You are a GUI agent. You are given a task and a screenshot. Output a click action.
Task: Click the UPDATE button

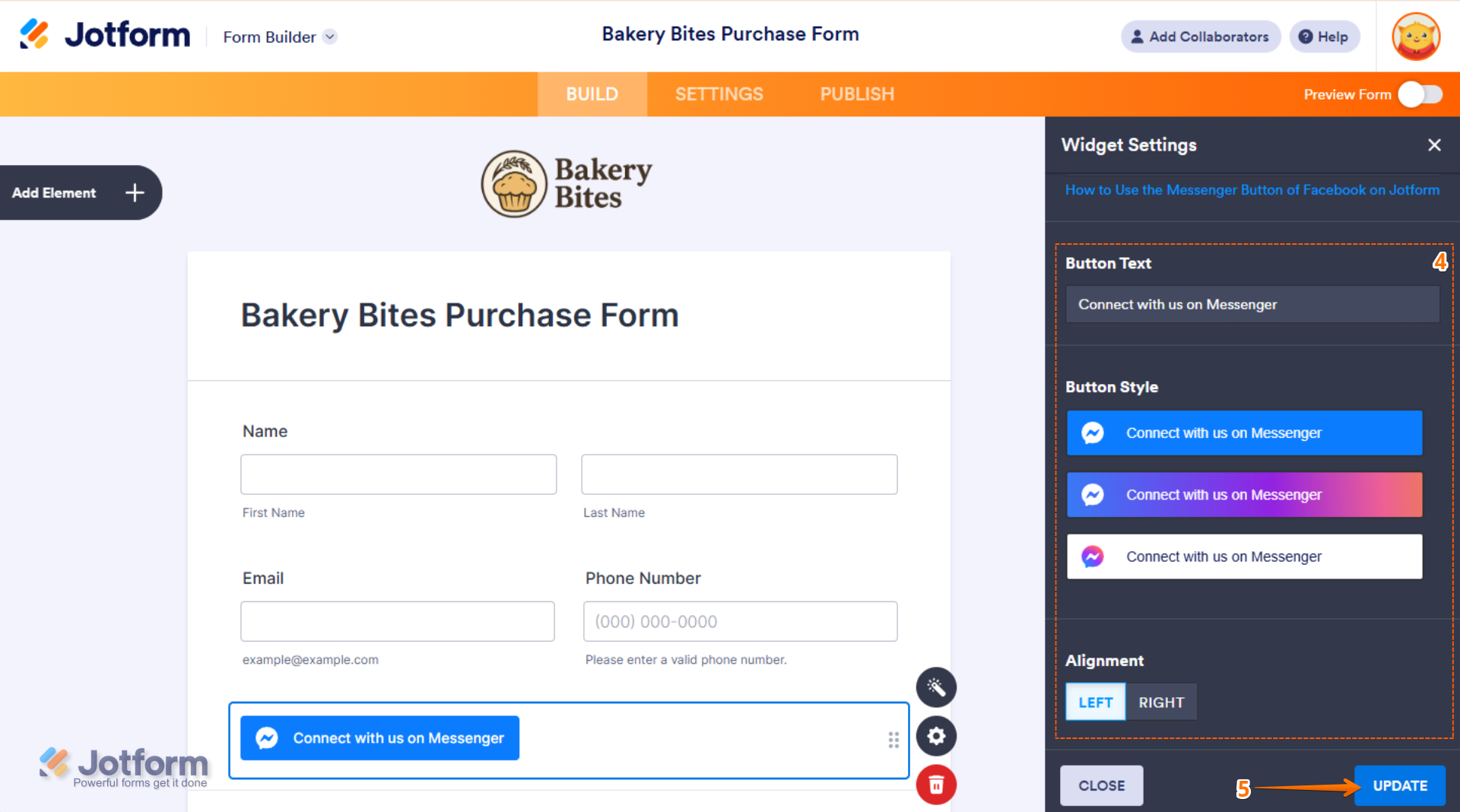[x=1399, y=785]
